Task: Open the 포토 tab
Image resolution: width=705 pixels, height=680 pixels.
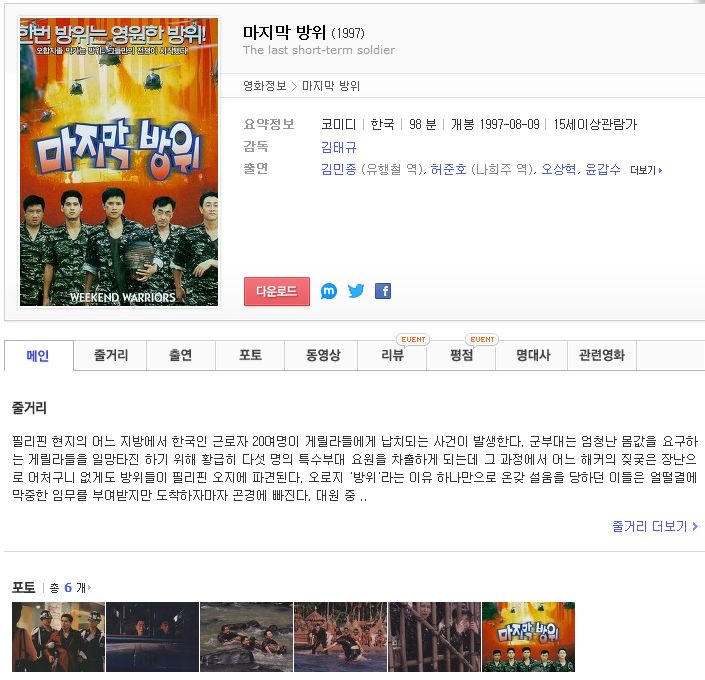Action: [250, 355]
